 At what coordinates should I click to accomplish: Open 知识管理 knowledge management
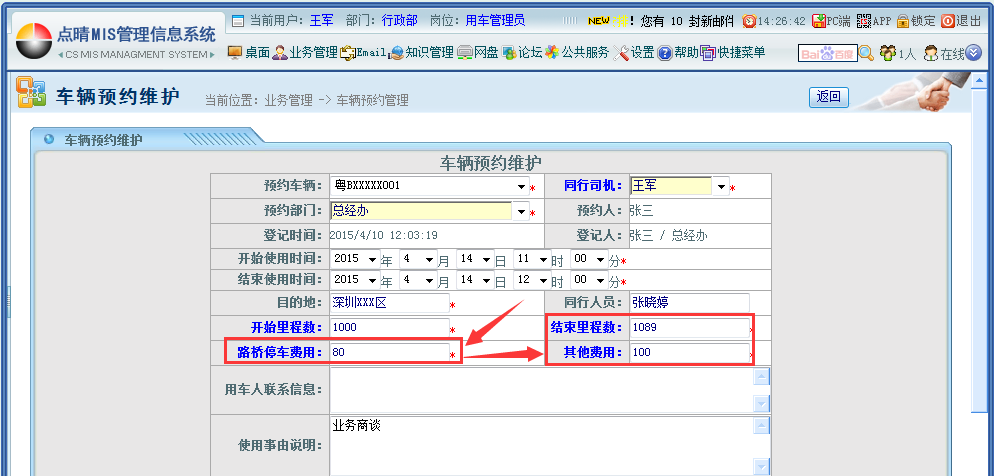coord(422,53)
